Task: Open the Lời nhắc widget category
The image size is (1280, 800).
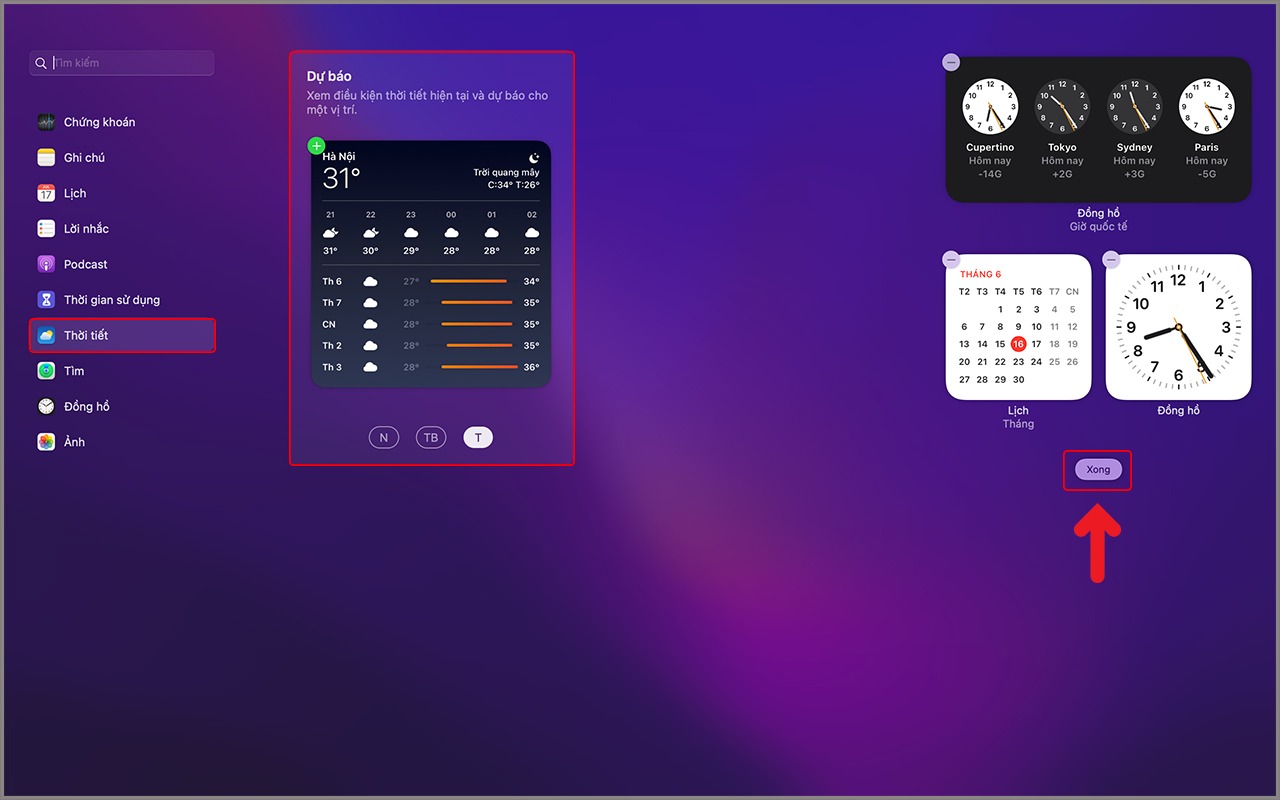Action: pos(123,229)
